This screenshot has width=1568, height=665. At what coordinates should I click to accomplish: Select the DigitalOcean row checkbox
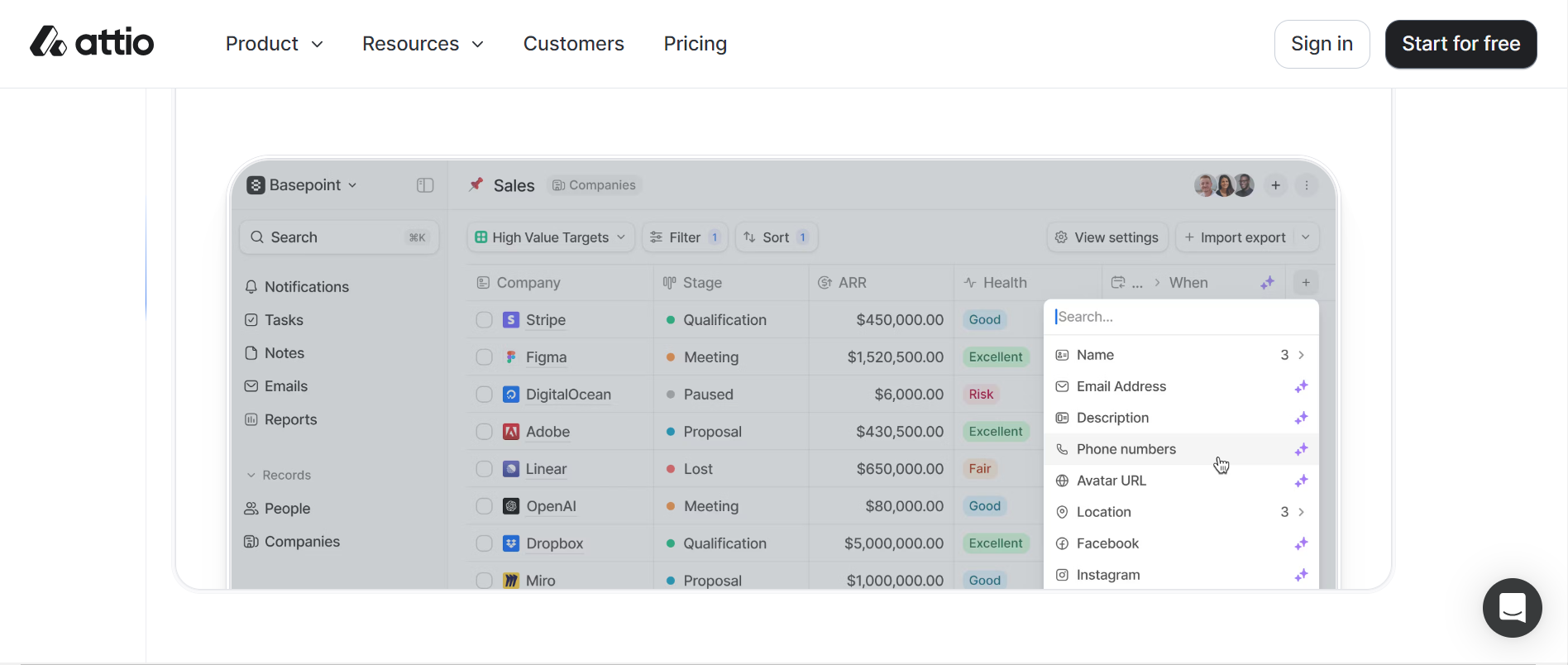tap(484, 394)
